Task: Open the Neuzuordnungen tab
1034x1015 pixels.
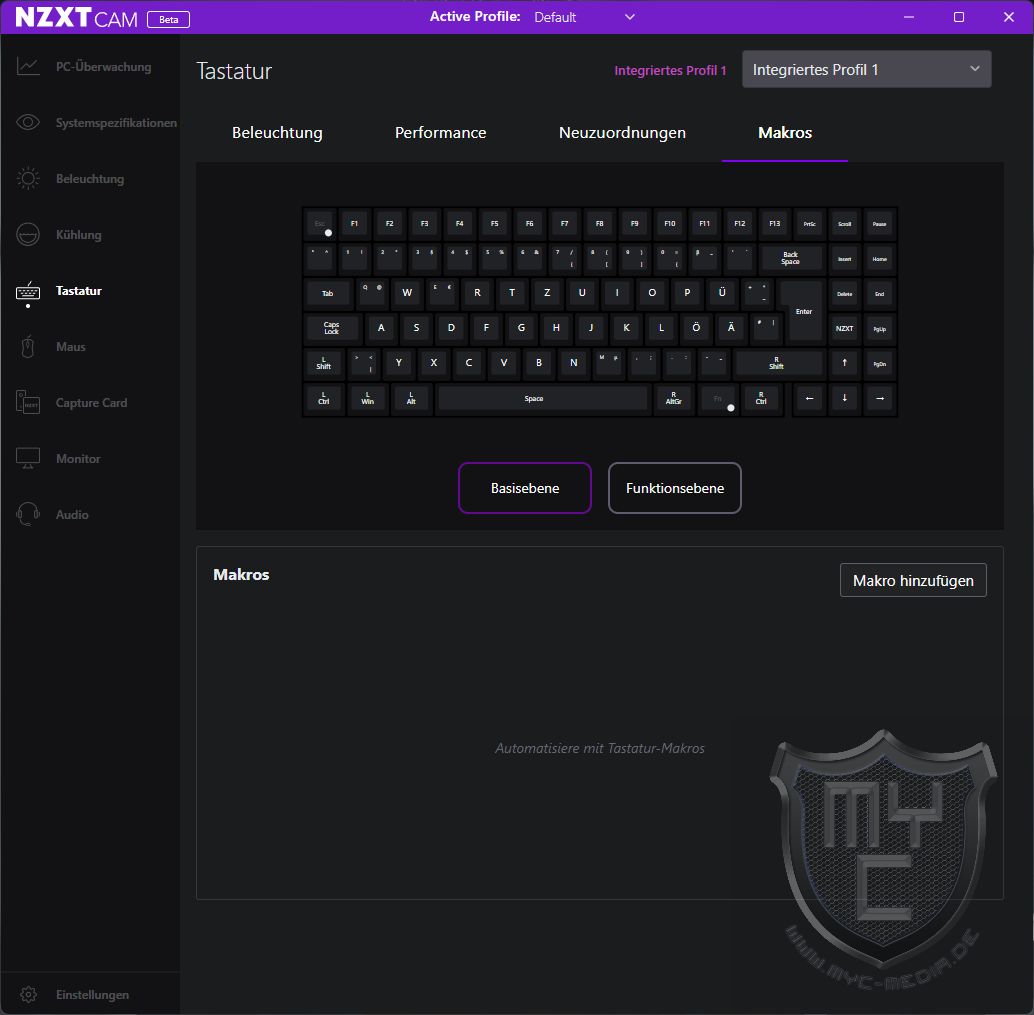Action: (622, 133)
